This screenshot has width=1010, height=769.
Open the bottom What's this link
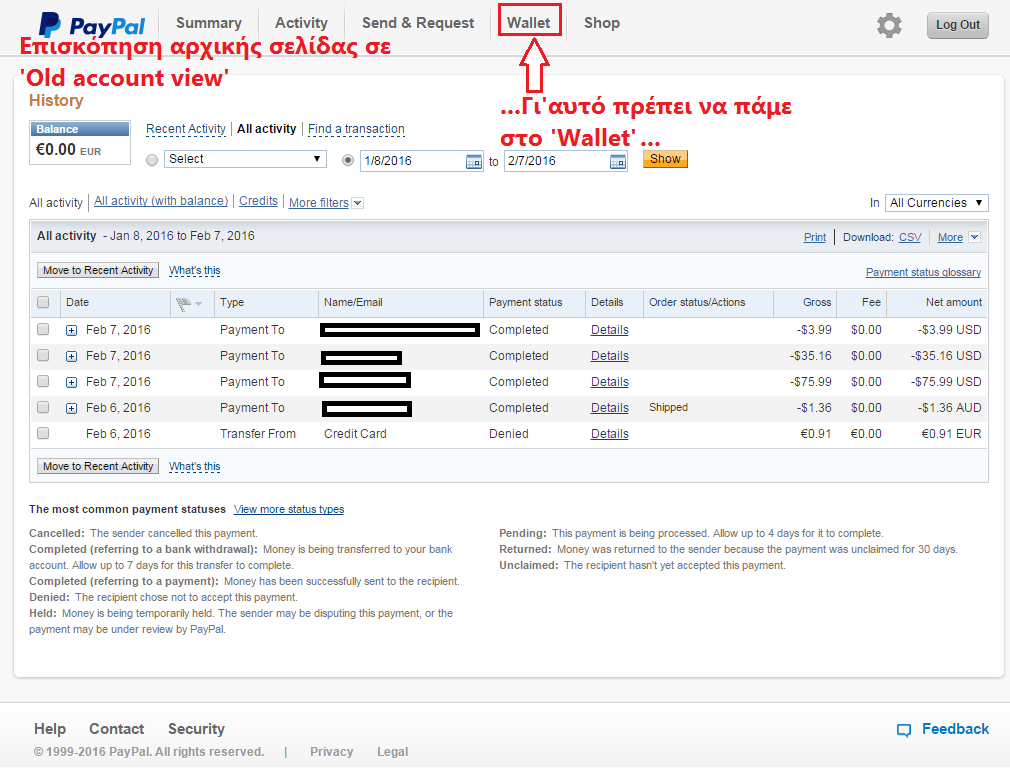tap(195, 466)
